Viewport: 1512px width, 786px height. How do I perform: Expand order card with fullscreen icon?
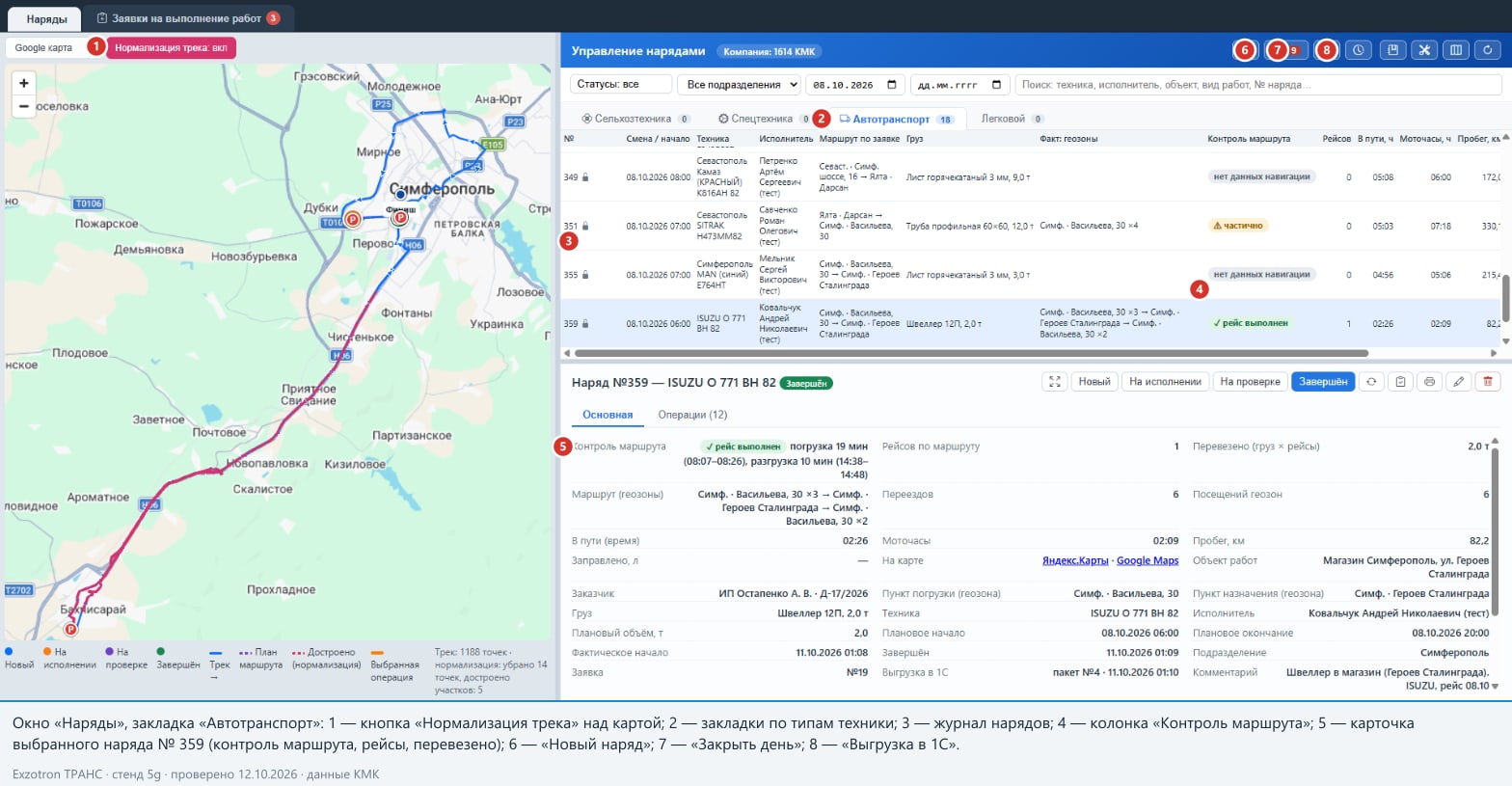[x=1055, y=382]
